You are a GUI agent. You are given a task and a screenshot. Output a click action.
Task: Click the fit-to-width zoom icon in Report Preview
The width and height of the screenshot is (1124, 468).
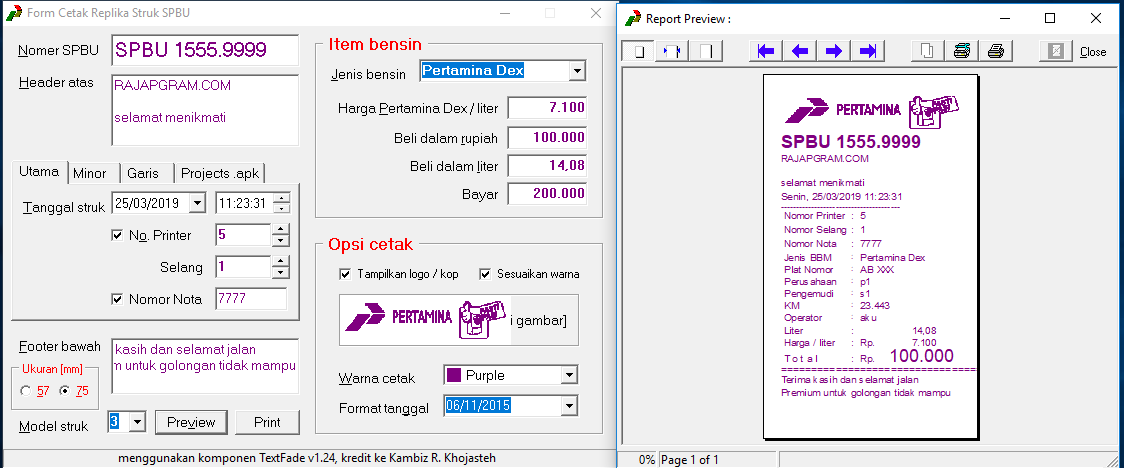click(673, 51)
